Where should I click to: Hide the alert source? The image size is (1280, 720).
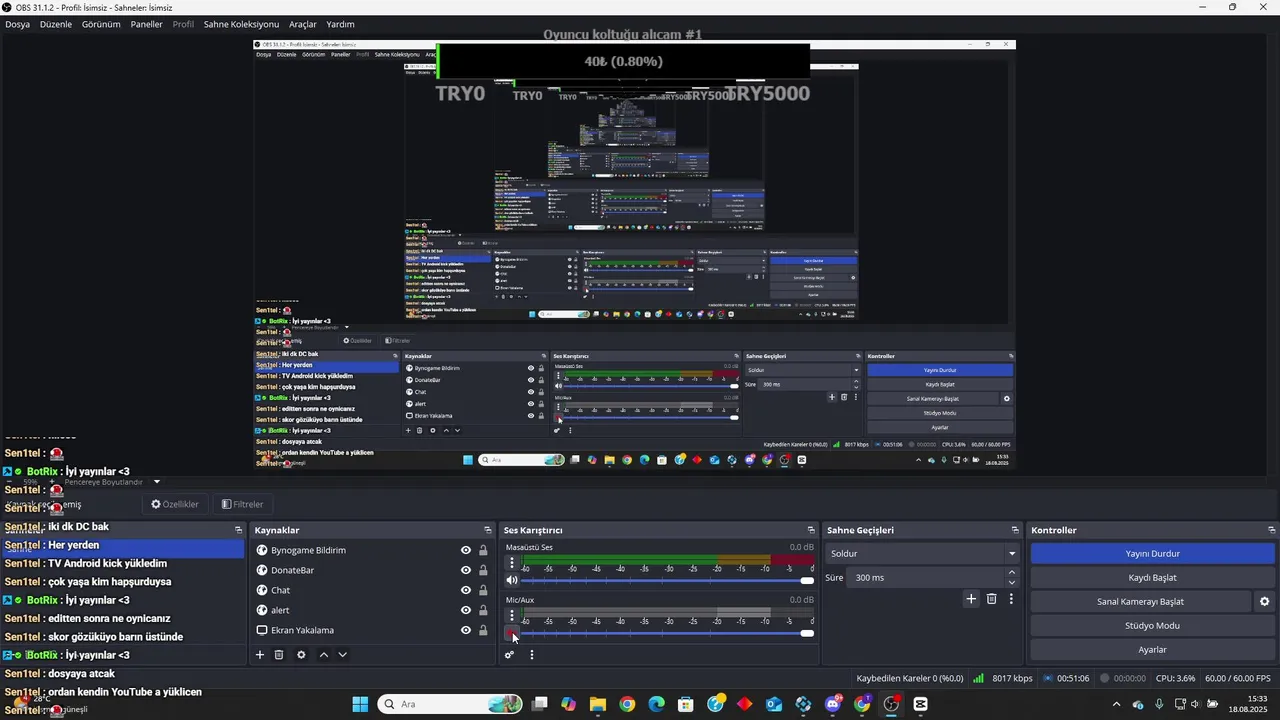coord(465,610)
